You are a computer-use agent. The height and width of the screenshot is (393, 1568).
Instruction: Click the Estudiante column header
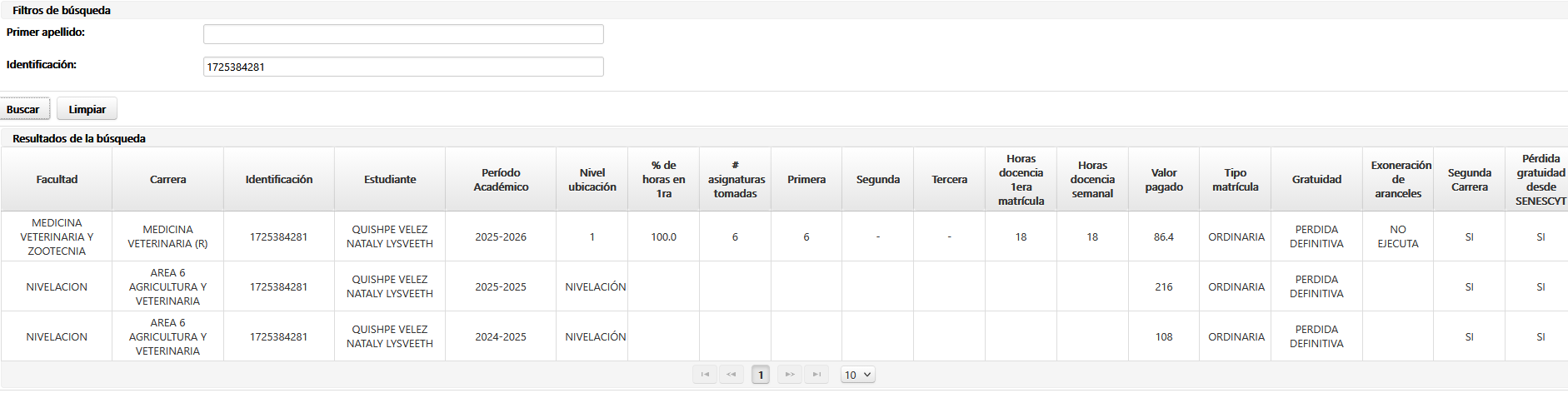point(390,179)
